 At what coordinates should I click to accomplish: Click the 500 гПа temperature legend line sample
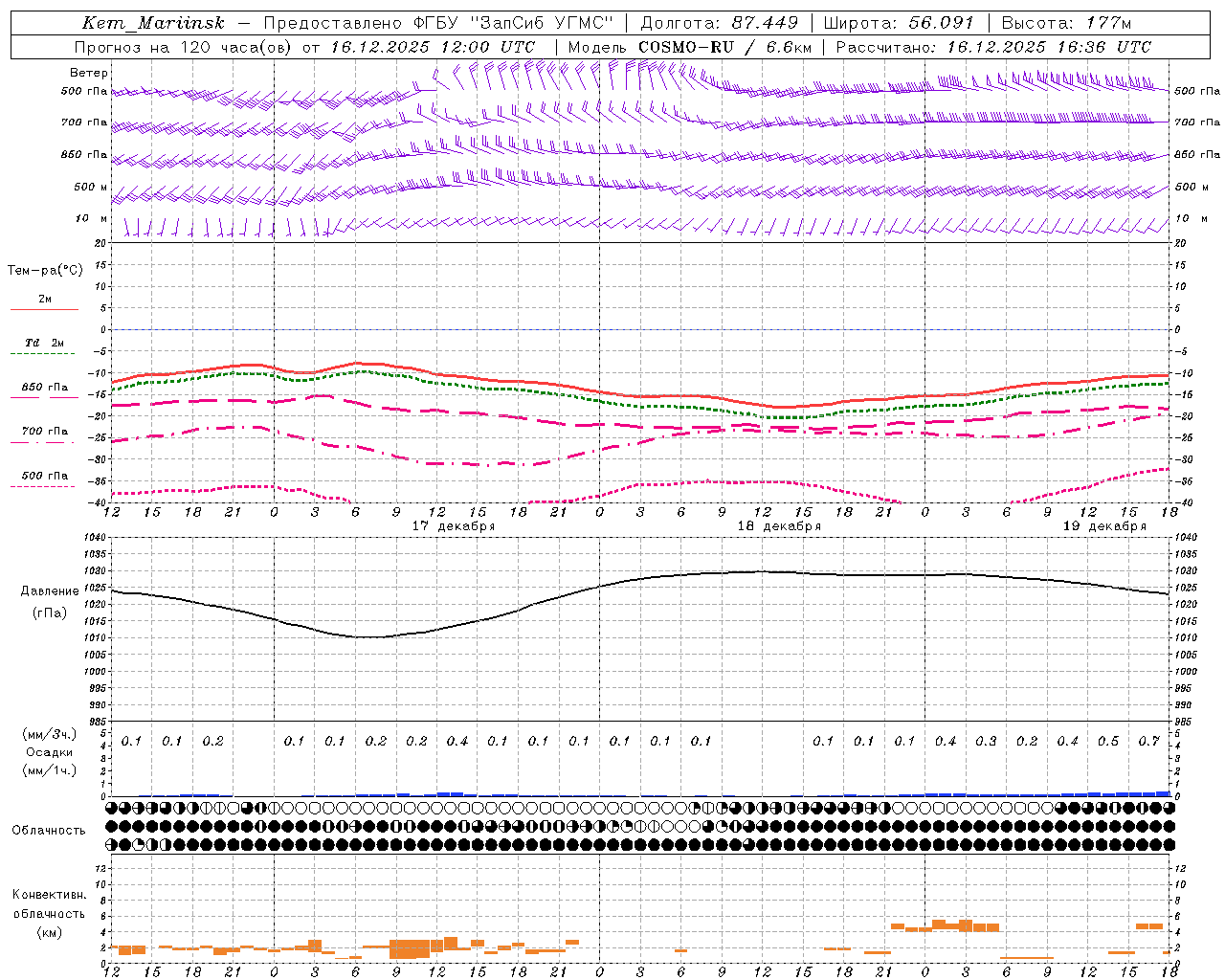click(x=44, y=486)
